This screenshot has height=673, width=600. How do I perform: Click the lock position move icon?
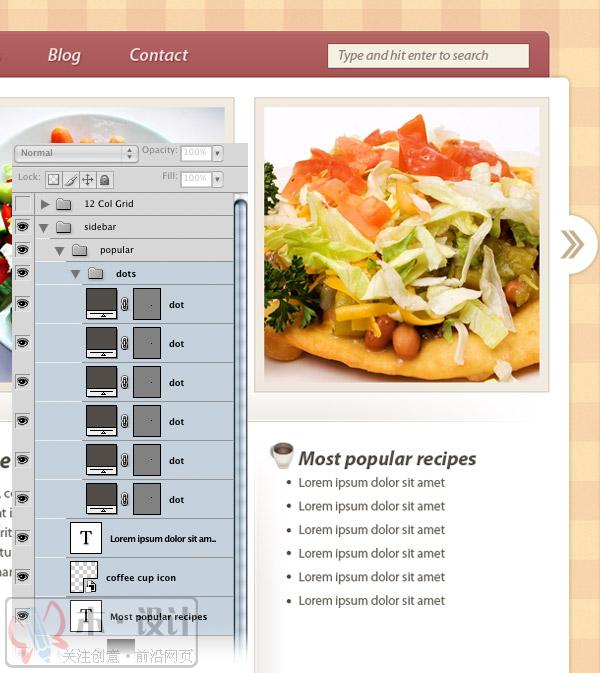(x=88, y=179)
